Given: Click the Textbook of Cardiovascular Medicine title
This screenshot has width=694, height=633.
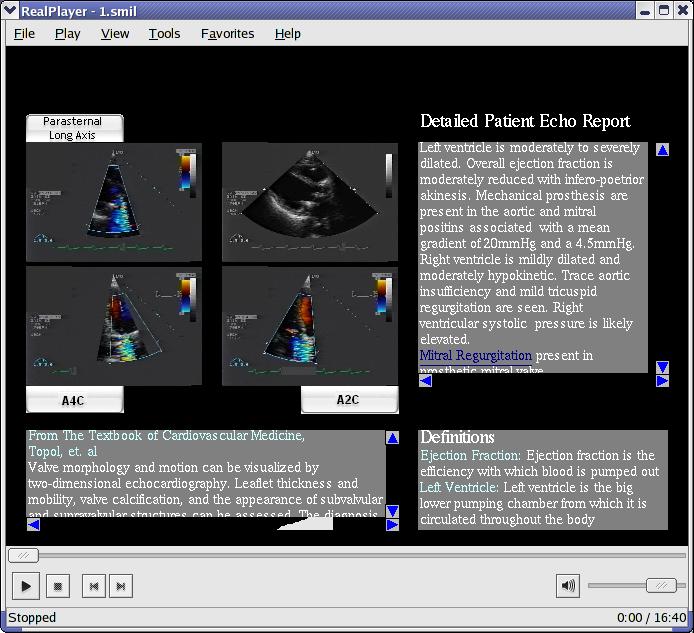Looking at the screenshot, I should click(x=166, y=436).
